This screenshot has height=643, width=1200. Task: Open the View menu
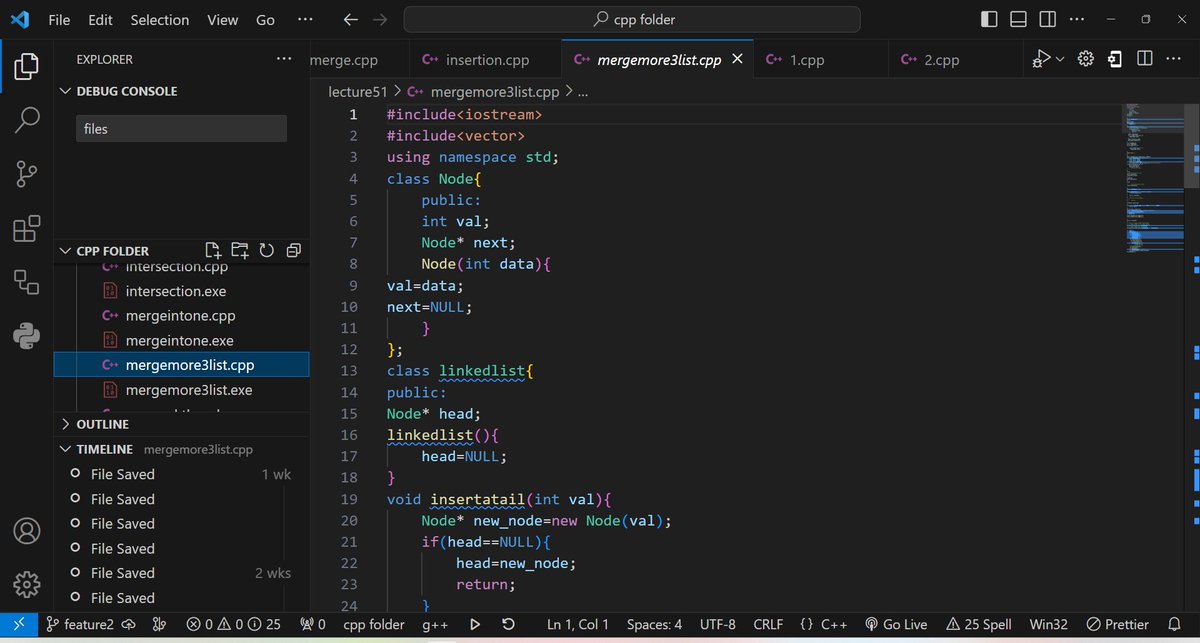click(x=222, y=19)
